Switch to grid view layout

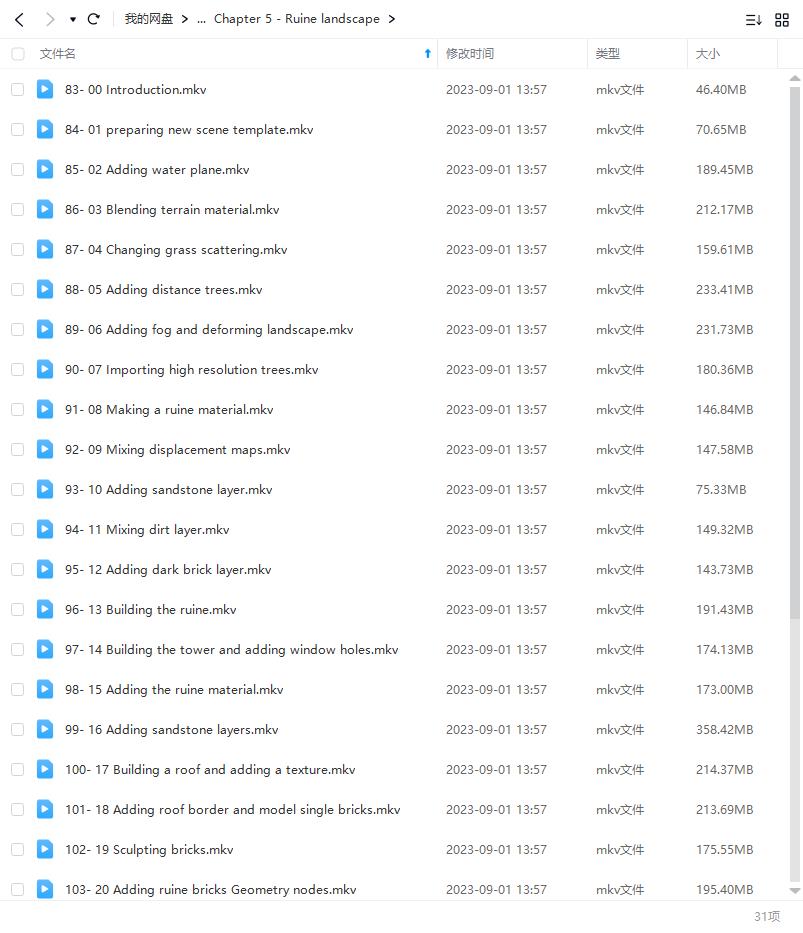click(782, 19)
